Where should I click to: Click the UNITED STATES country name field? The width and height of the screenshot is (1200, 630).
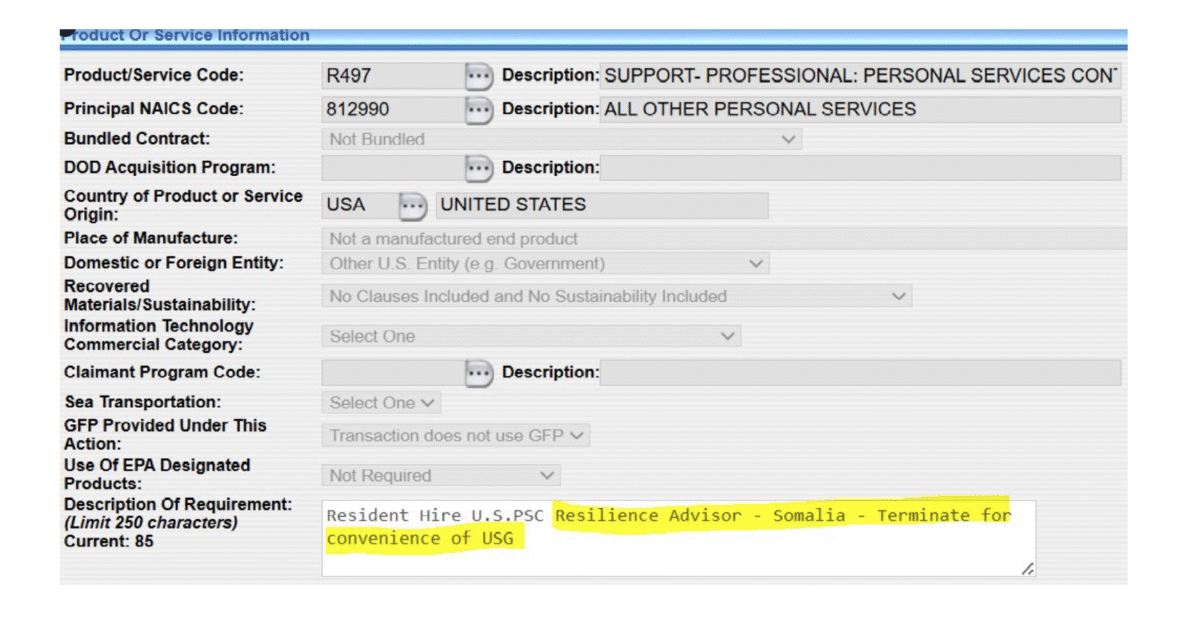[602, 206]
